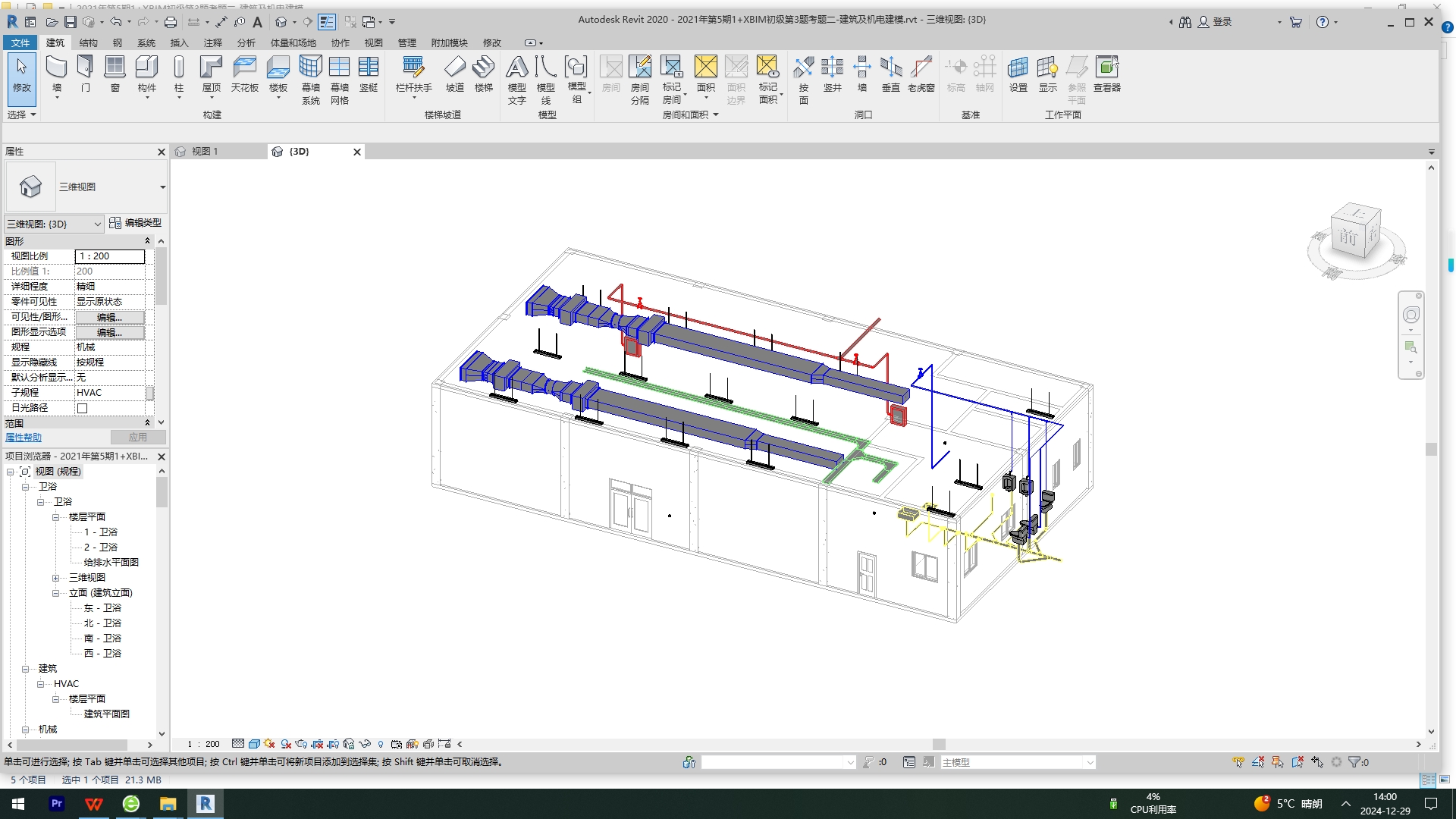The image size is (1456, 819).
Task: Click the 视图比例 1 : 200 field
Action: point(110,256)
